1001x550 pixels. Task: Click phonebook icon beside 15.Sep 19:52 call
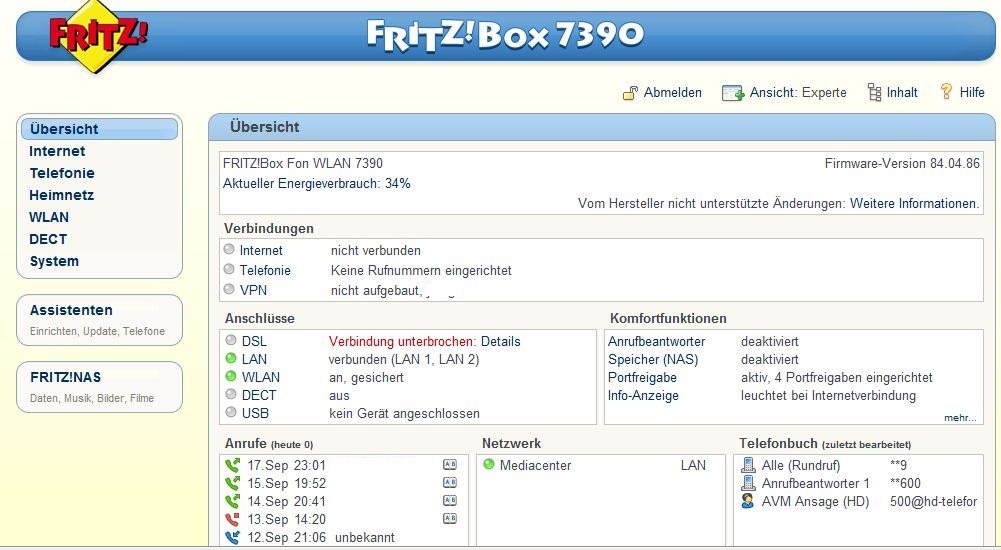click(450, 482)
